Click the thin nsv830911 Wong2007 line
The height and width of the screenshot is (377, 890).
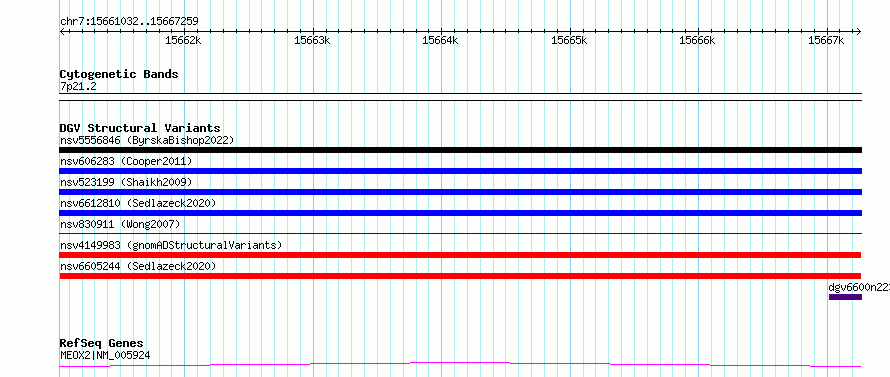460,233
